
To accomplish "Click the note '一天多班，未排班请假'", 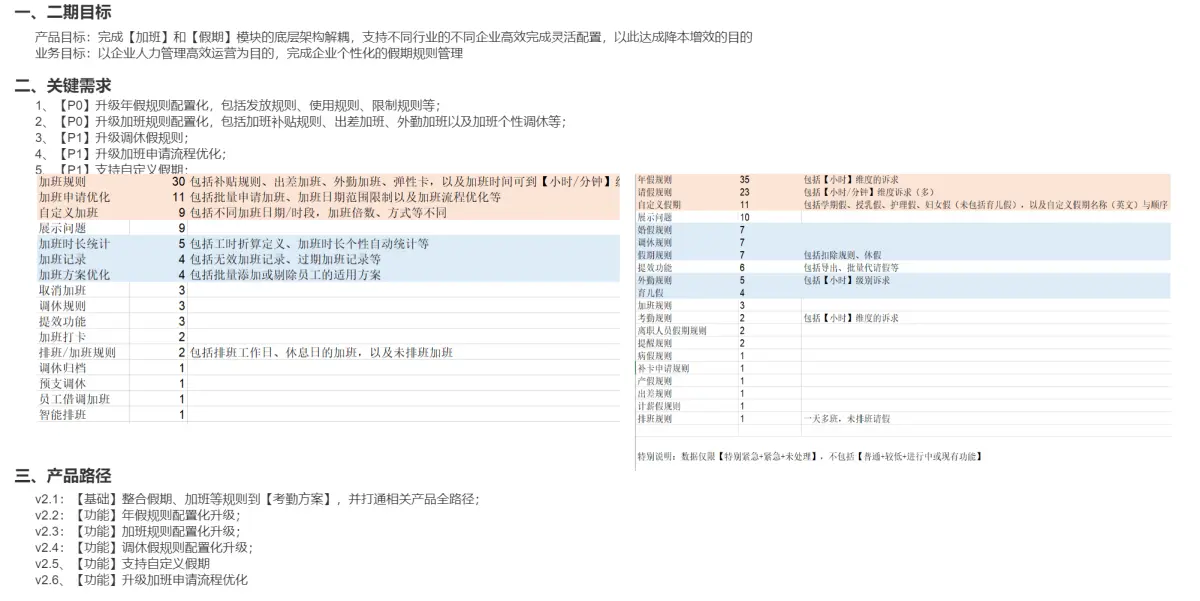I will [847, 419].
